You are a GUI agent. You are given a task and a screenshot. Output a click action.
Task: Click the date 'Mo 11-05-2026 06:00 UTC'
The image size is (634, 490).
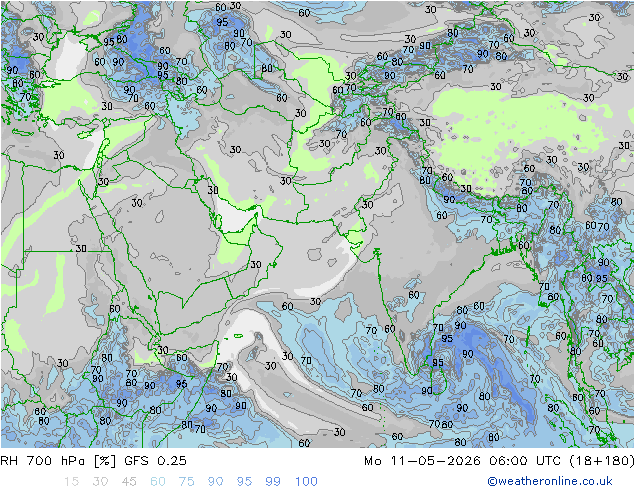[x=462, y=461]
